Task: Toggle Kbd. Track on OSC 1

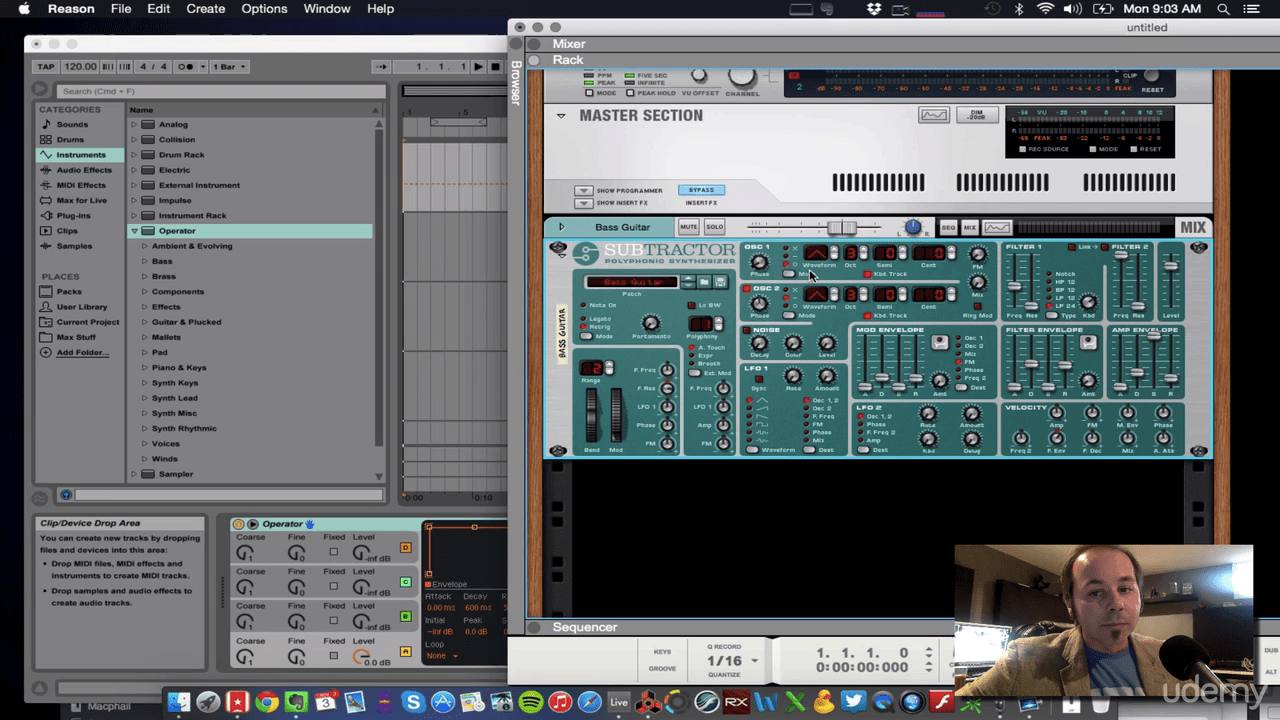Action: 869,274
